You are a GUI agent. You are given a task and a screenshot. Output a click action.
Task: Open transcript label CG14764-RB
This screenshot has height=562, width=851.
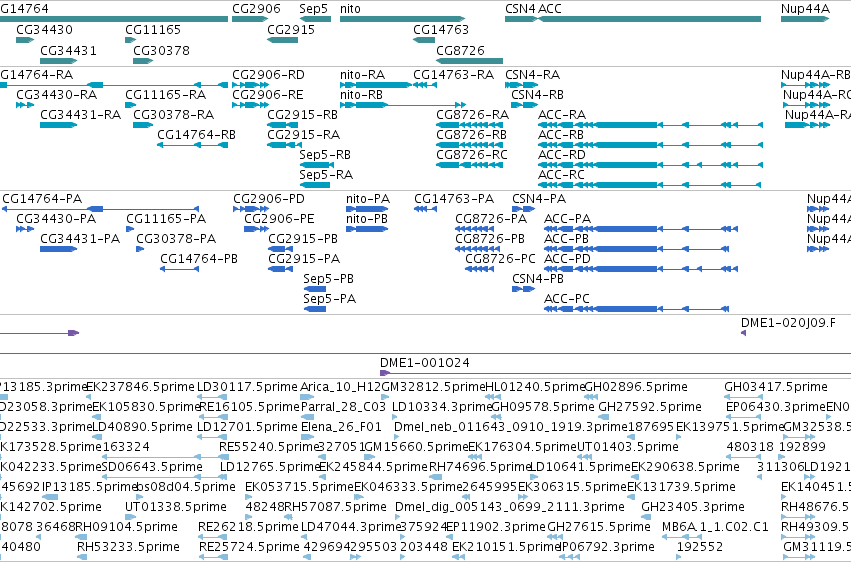coord(196,135)
